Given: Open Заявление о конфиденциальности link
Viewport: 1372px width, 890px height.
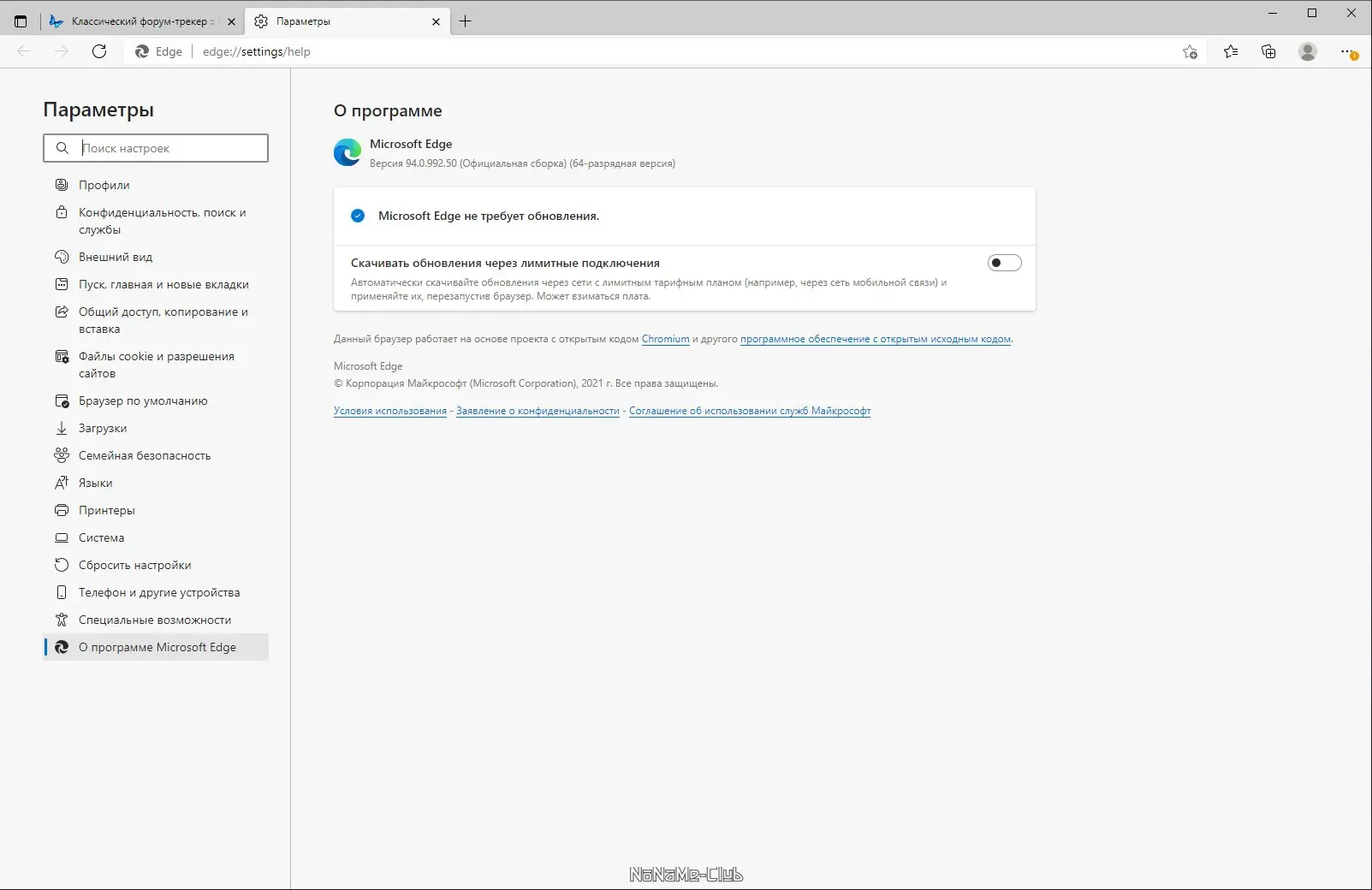Looking at the screenshot, I should click(x=538, y=411).
